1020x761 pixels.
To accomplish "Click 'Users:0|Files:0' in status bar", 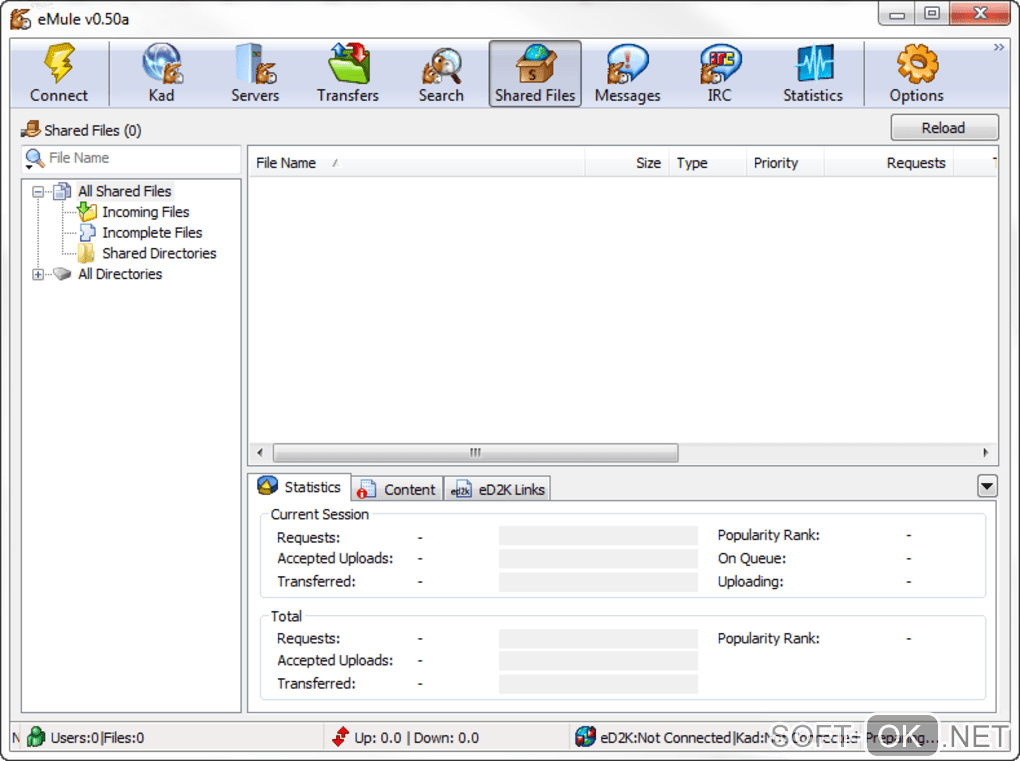I will coord(98,738).
